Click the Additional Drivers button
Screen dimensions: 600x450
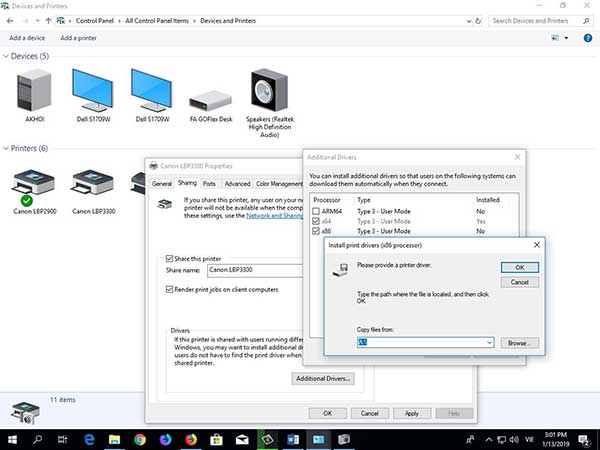click(323, 378)
